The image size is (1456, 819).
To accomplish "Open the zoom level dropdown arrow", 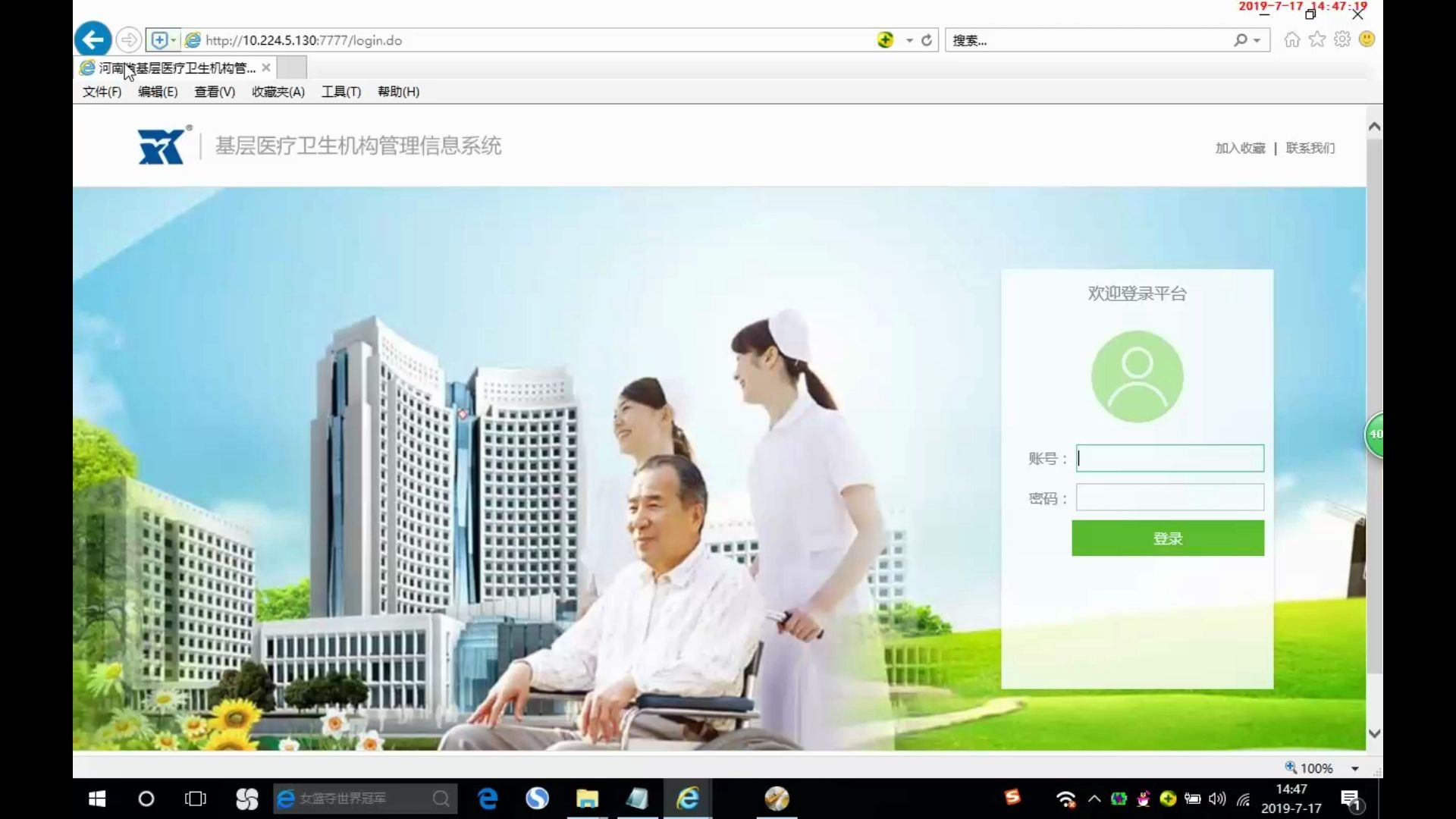I will [1355, 769].
